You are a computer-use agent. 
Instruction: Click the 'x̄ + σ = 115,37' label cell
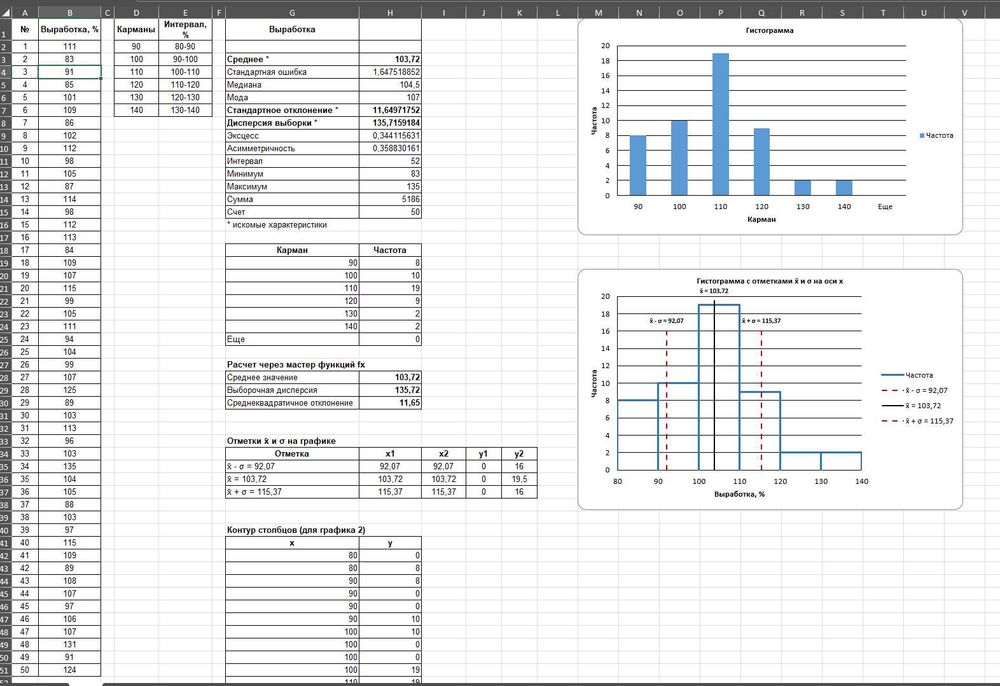292,492
